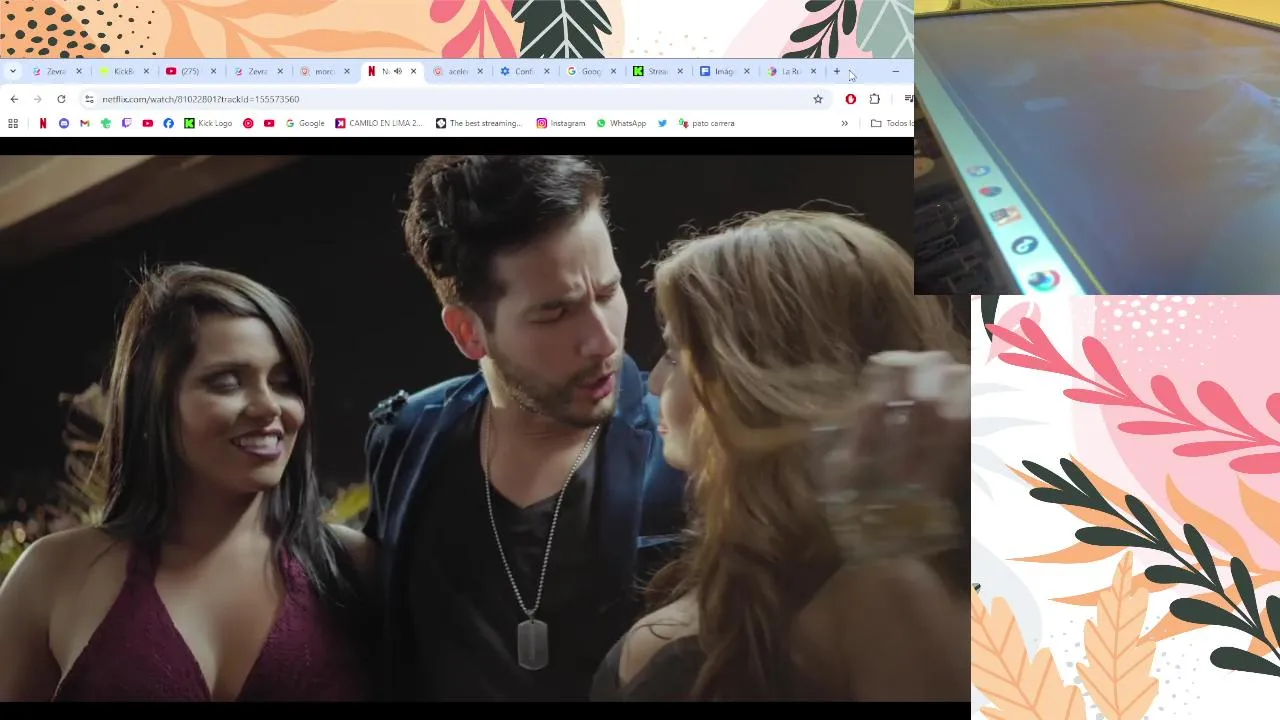The image size is (1280, 720).
Task: Open the CAMILO EN LIMA bookmark
Action: click(x=379, y=123)
